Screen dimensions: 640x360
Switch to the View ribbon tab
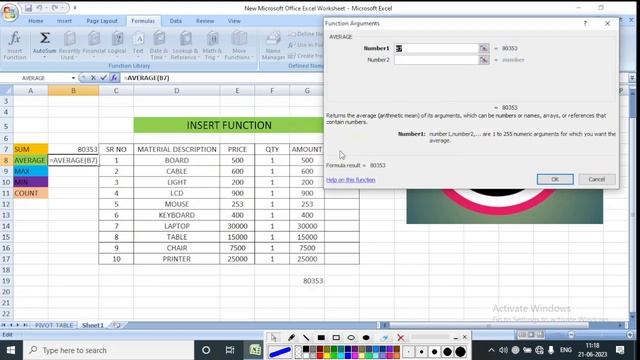click(234, 21)
